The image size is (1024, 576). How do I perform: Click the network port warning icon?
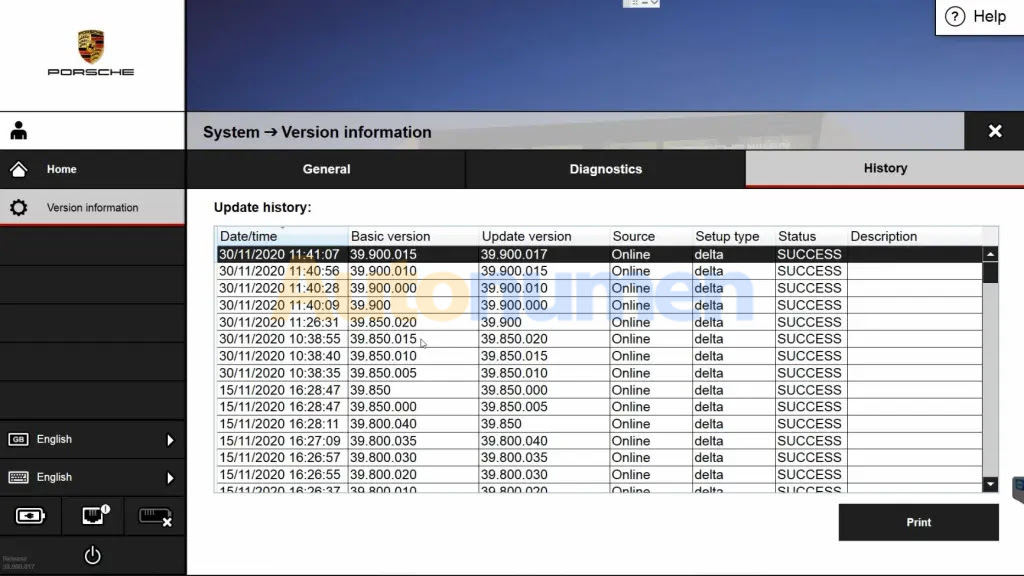(92, 516)
